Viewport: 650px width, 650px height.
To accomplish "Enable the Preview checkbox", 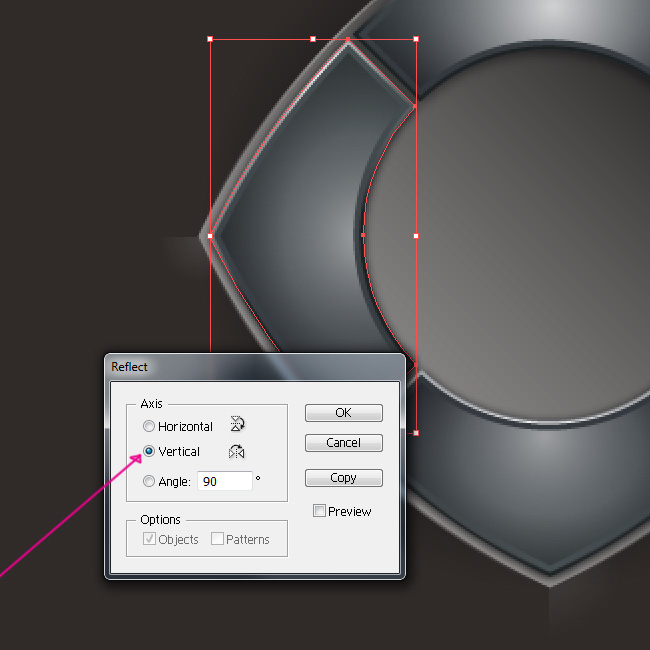I will click(319, 511).
